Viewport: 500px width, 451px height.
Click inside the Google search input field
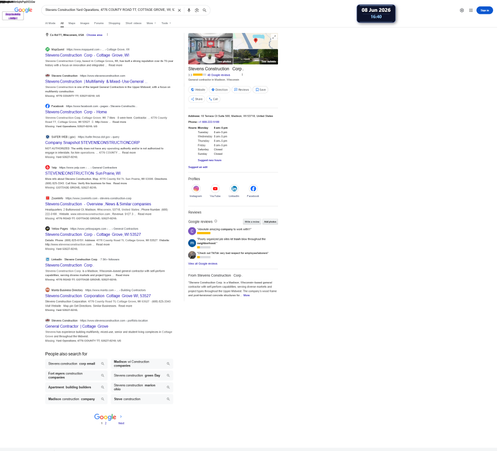click(110, 10)
